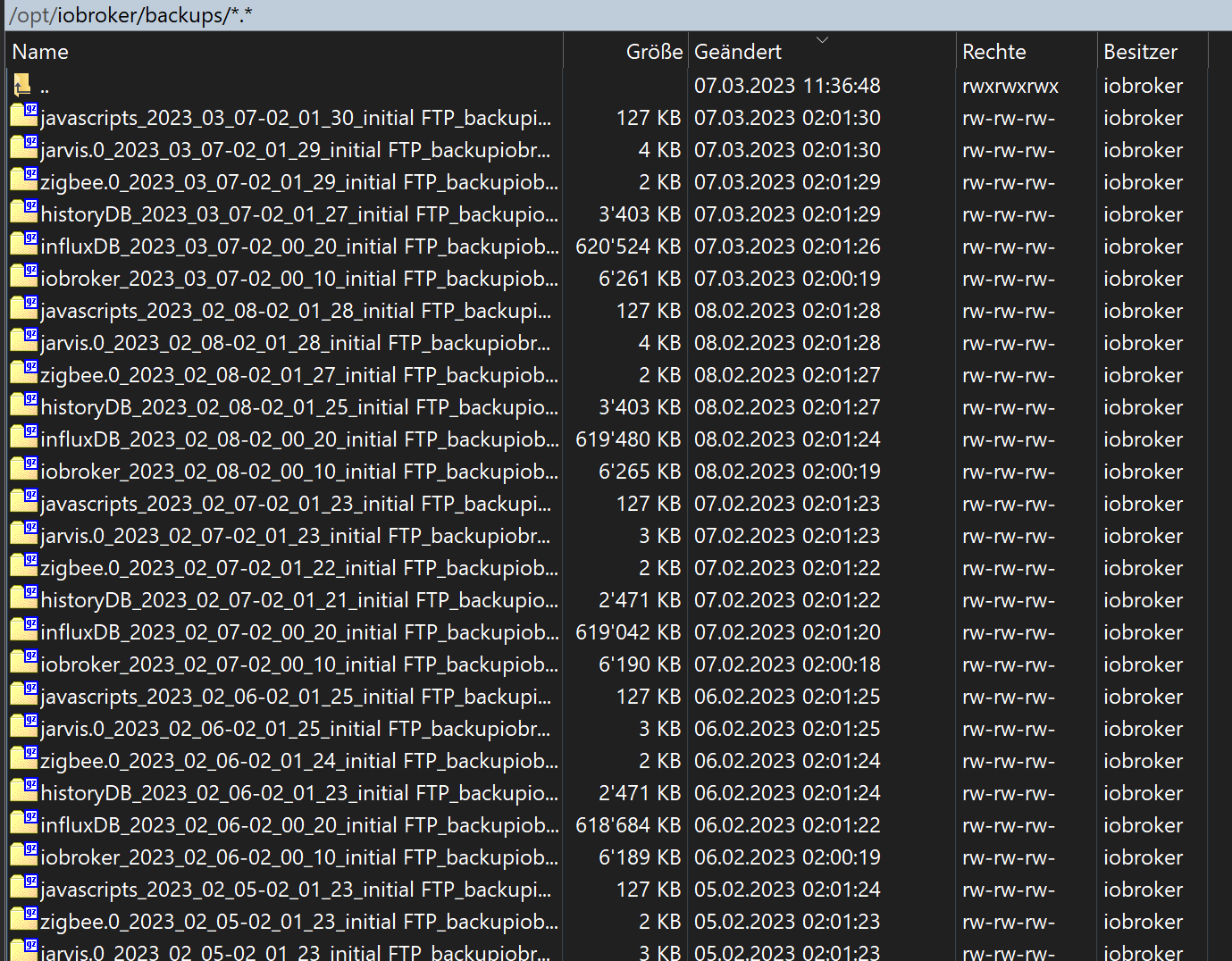1232x961 pixels.
Task: Select the influxDB_2023_02_06-02_00_20 archive icon
Action: [24, 823]
